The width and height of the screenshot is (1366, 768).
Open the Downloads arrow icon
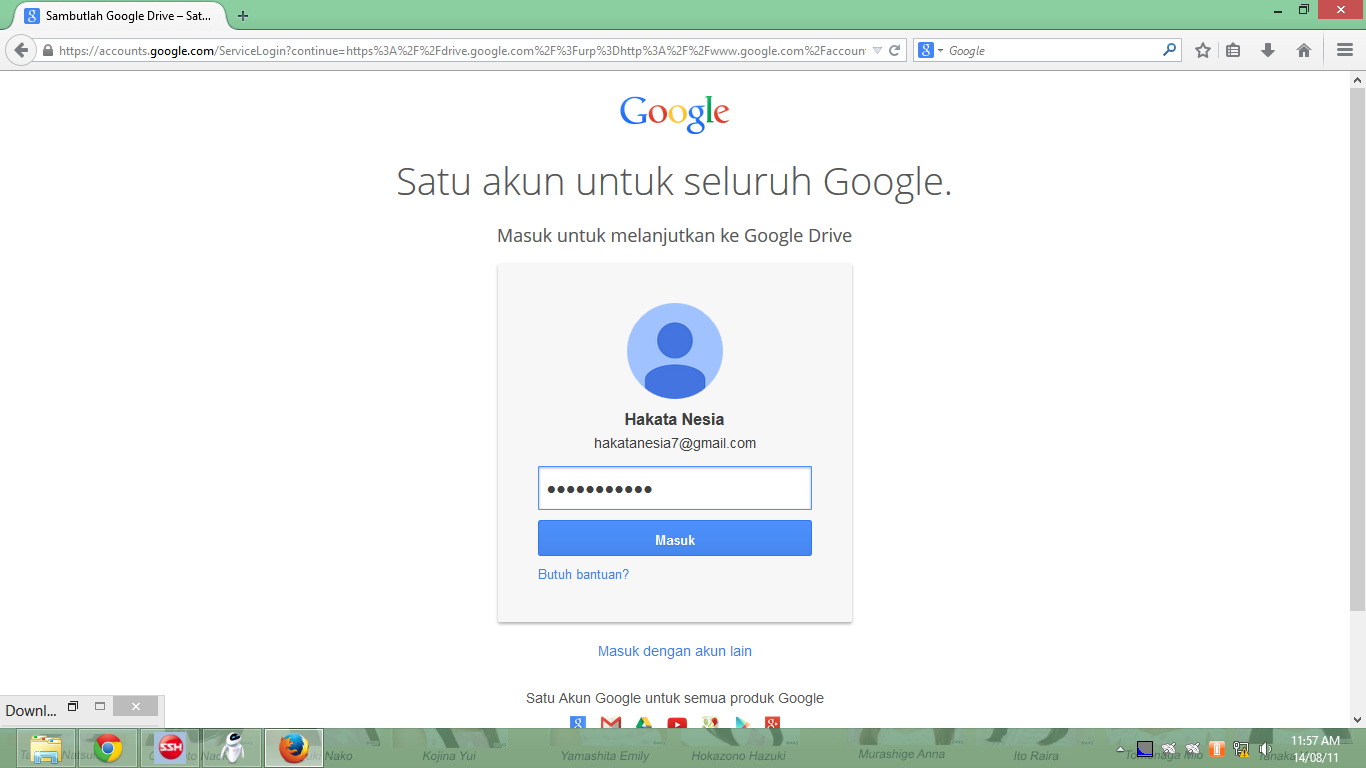[x=1268, y=50]
